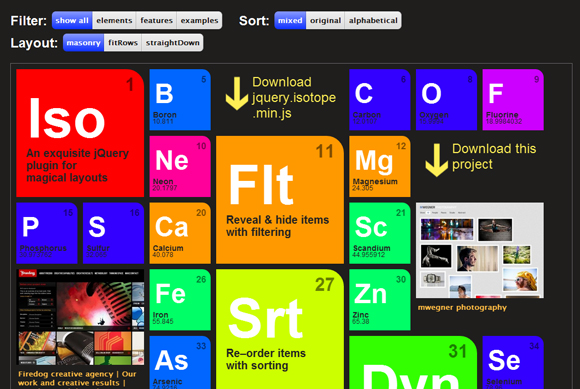
Task: Click the red Iso tile
Action: 80,133
